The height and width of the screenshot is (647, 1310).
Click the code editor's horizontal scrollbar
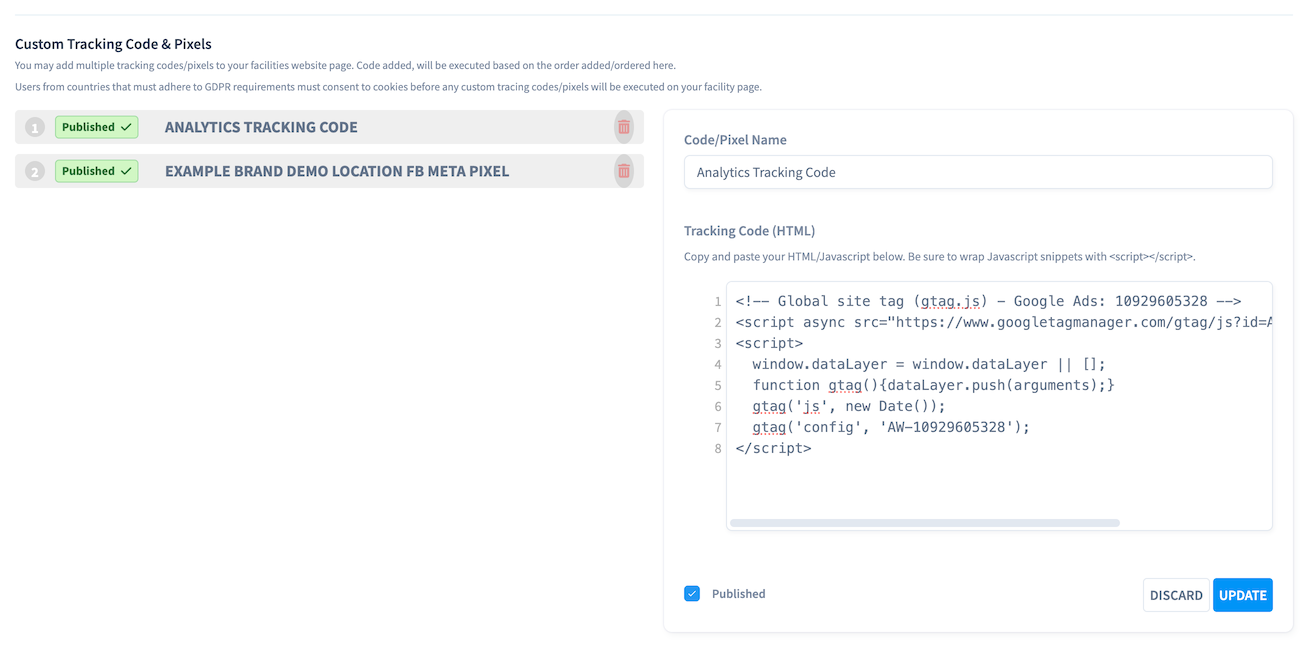click(x=924, y=523)
